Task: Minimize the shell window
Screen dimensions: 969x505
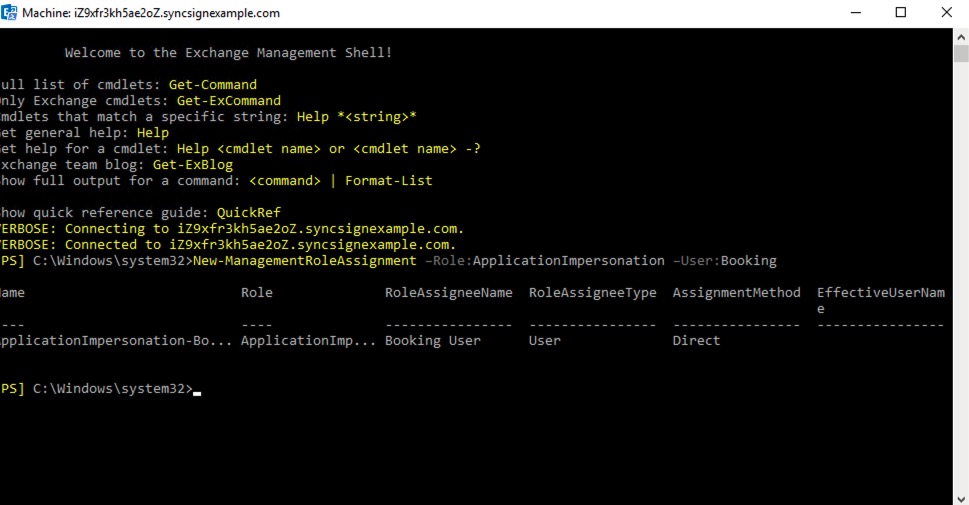Action: pyautogui.click(x=856, y=12)
